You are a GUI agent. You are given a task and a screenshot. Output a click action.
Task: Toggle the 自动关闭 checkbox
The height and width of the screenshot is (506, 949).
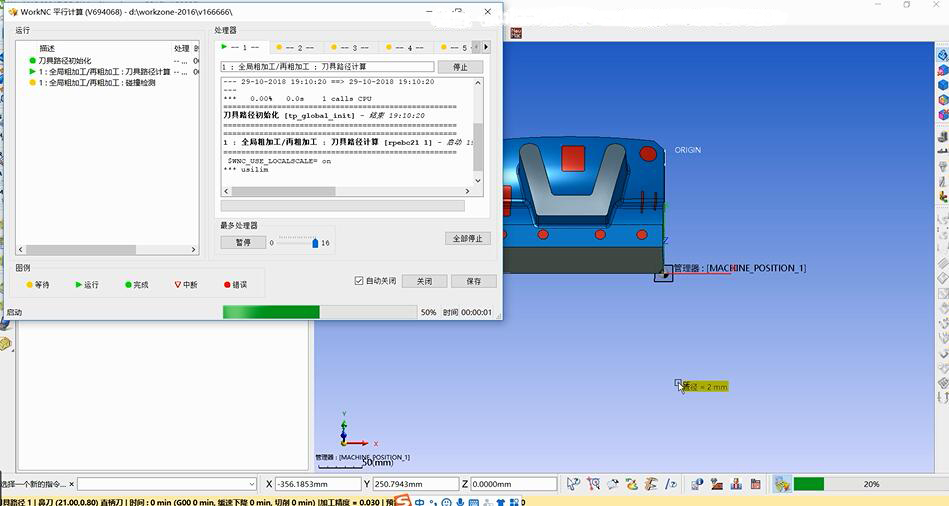click(x=359, y=281)
